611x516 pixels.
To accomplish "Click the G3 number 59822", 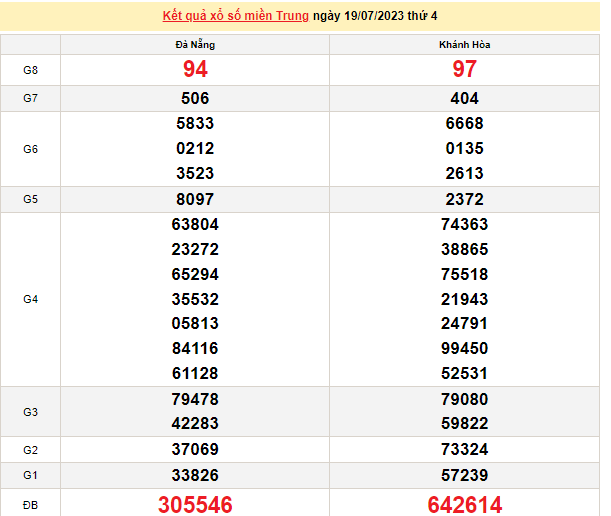I will [x=464, y=424].
